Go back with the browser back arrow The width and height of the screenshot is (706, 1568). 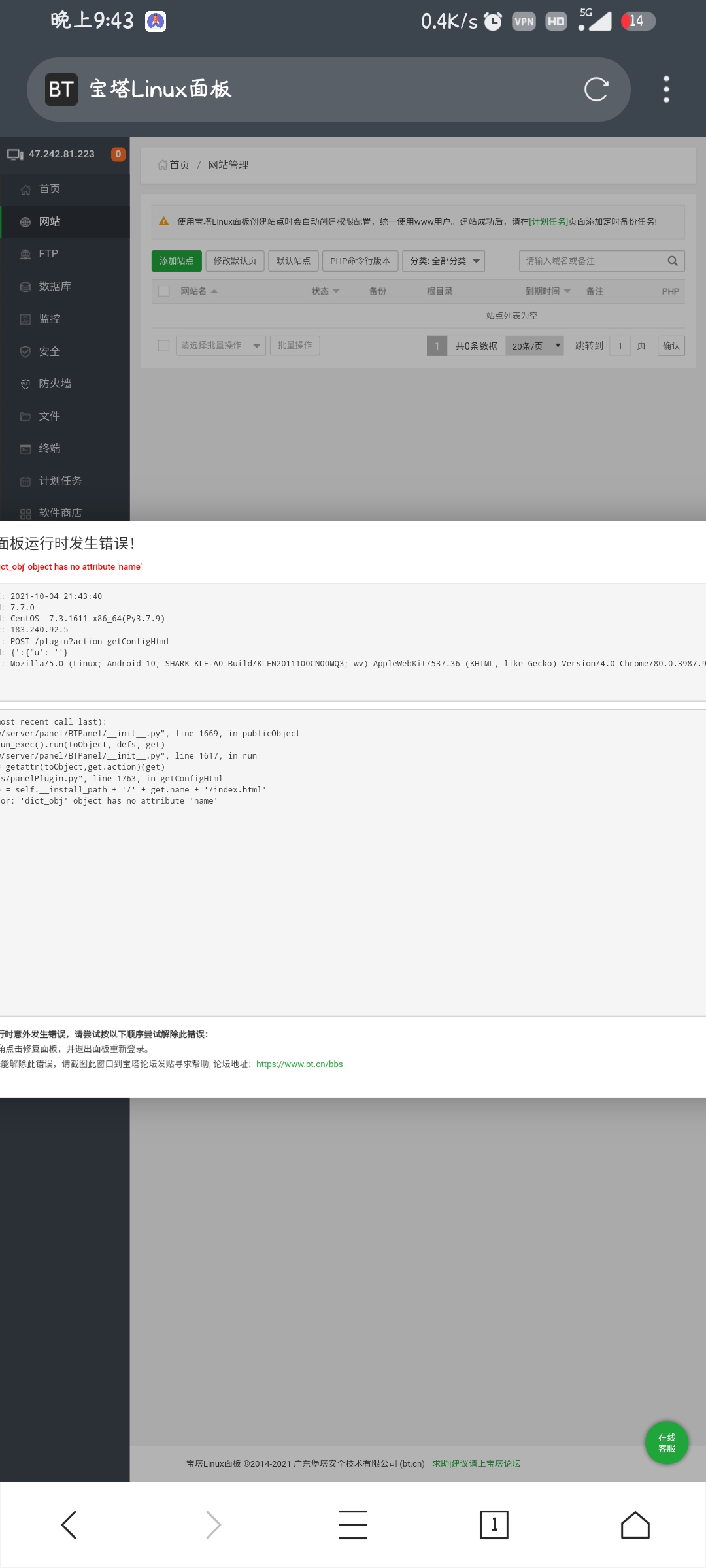coord(69,1525)
